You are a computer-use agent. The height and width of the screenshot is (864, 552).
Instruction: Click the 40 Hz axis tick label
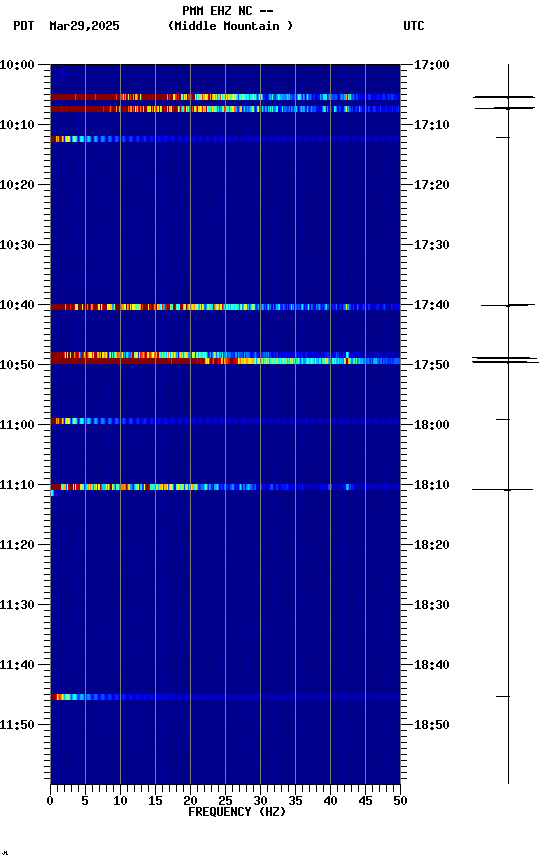330,801
